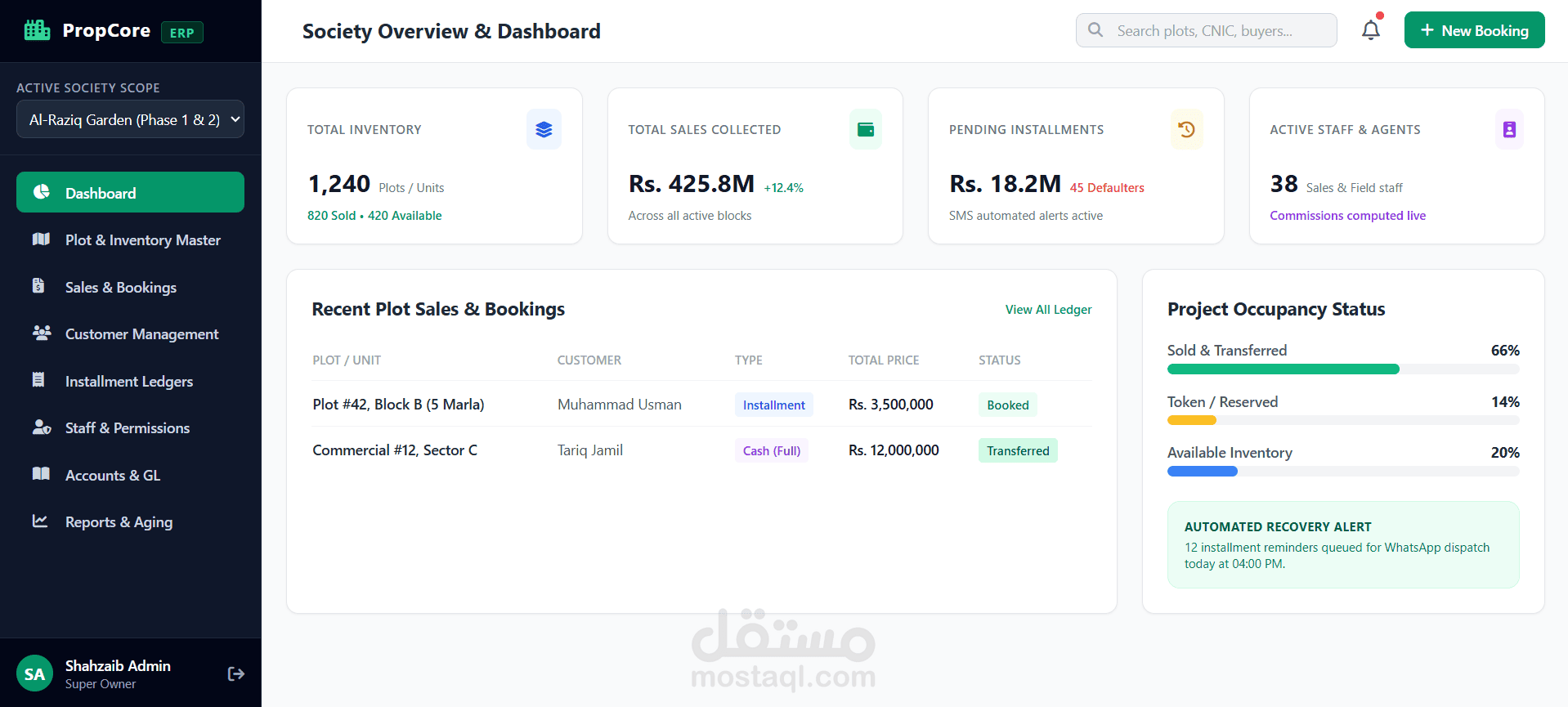Click the logout icon beside Shahzaib Admin

tap(236, 673)
